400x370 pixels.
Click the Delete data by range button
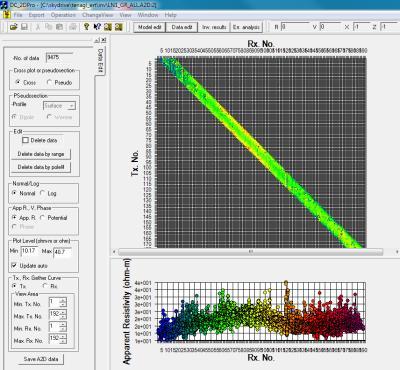point(41,154)
